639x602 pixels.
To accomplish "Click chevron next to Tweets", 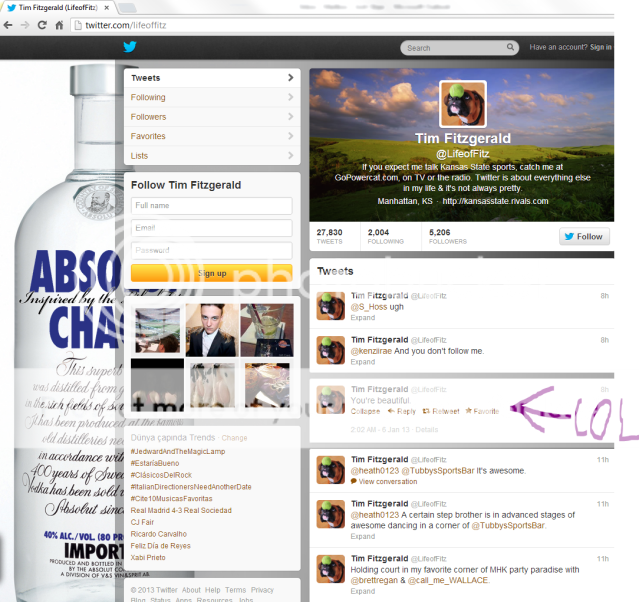I will 291,77.
